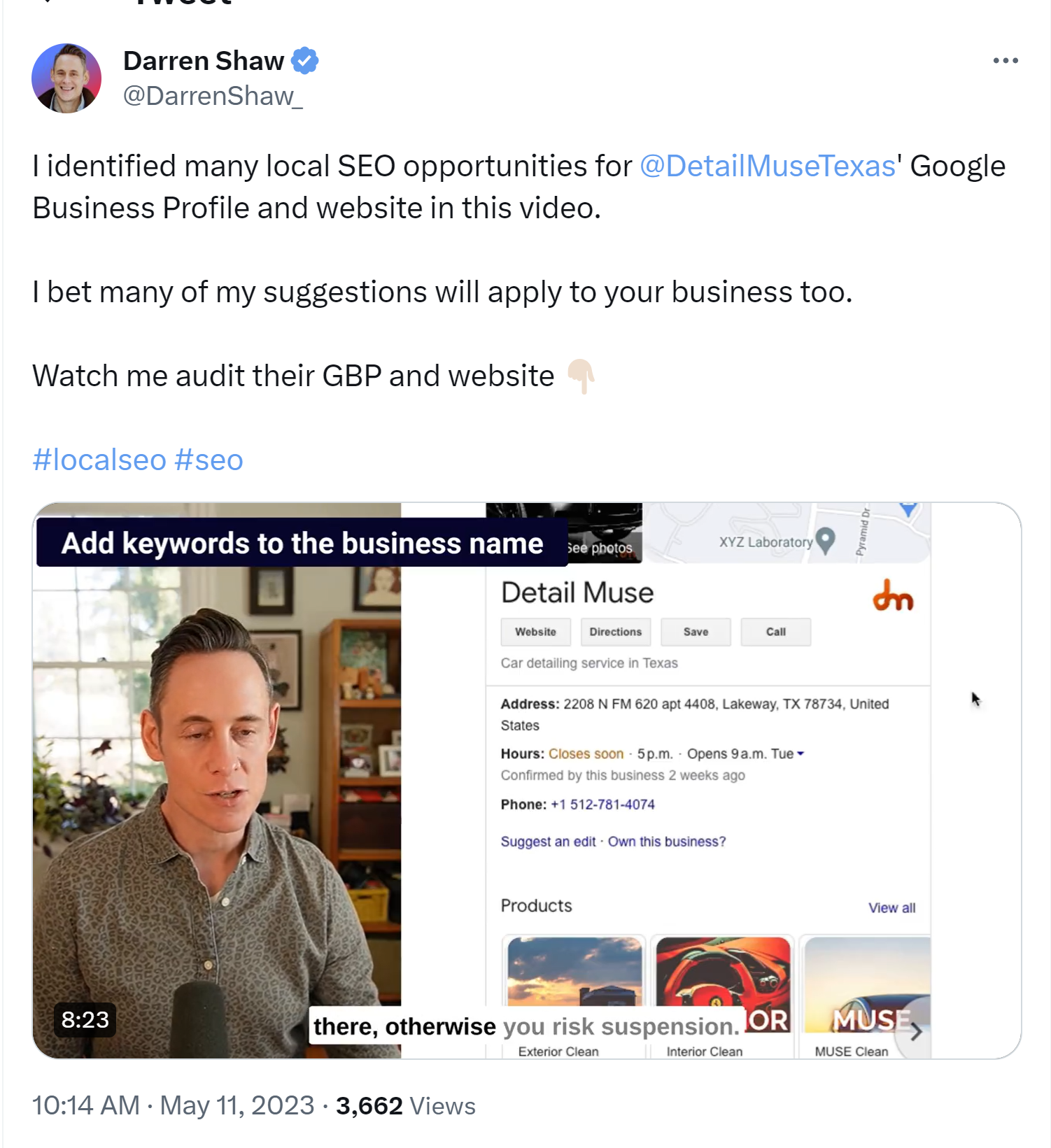The height and width of the screenshot is (1148, 1051).
Task: Click the Save button
Action: [x=696, y=632]
